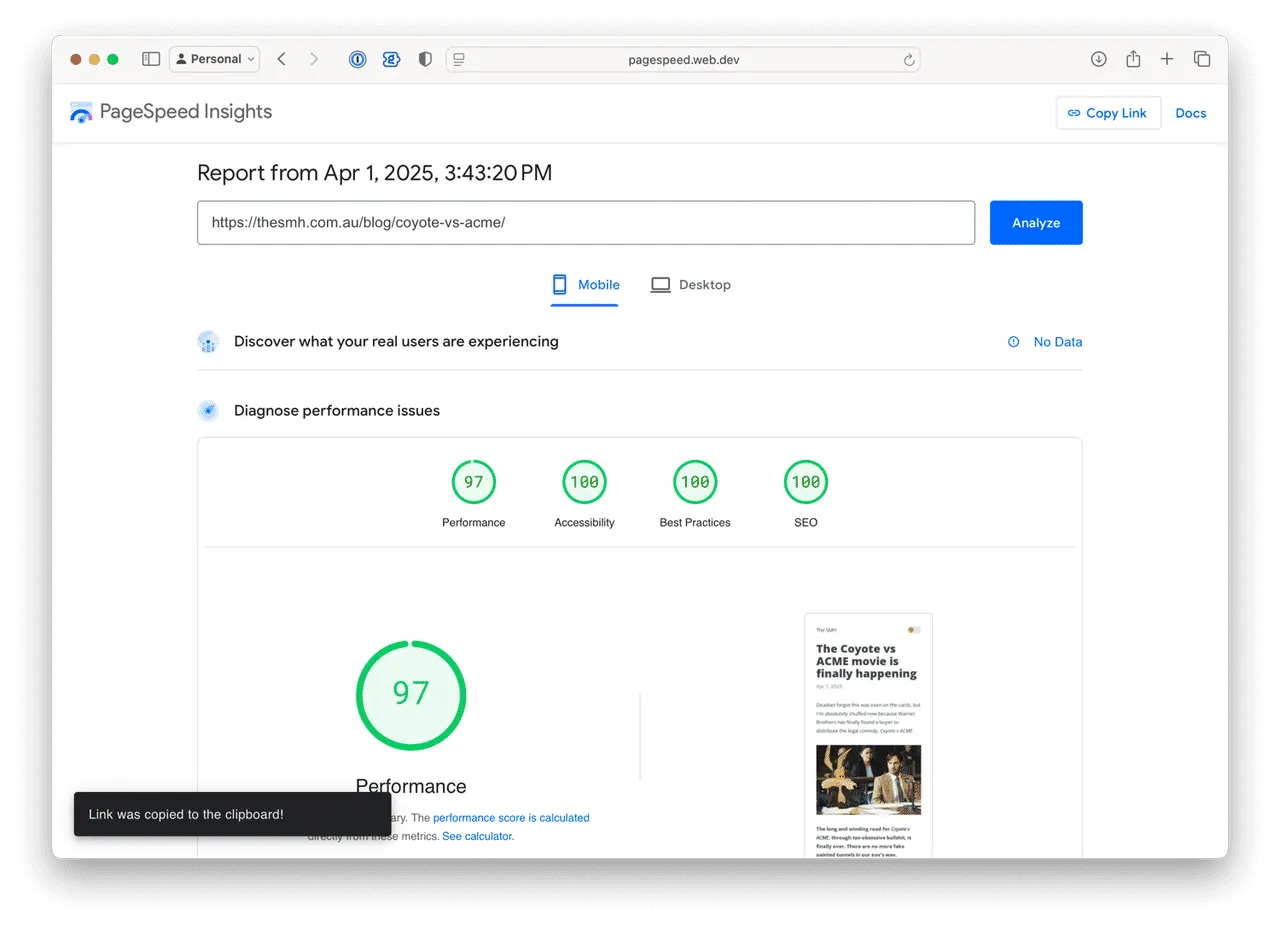Switch to the Desktop tab
The width and height of the screenshot is (1280, 927).
pos(690,285)
